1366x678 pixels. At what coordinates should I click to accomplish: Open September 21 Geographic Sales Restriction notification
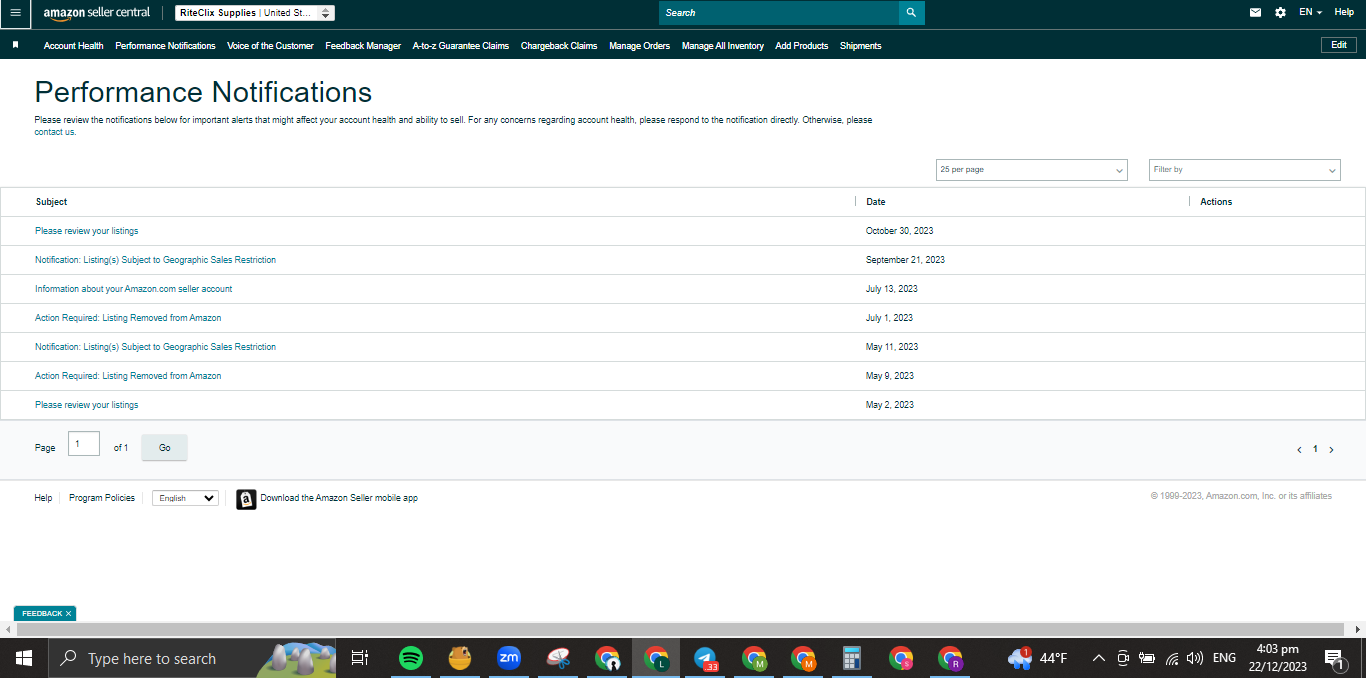tap(155, 260)
